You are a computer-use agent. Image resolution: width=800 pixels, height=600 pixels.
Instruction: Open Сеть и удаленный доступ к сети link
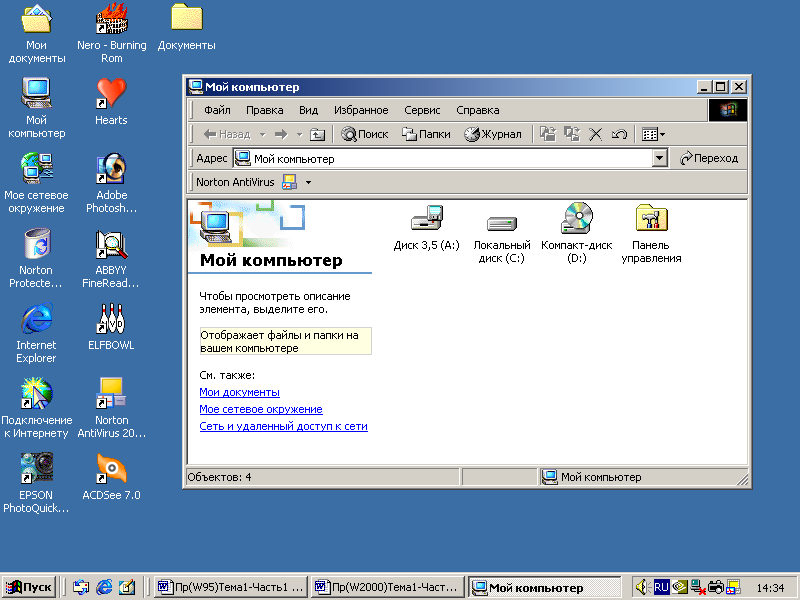(x=283, y=426)
